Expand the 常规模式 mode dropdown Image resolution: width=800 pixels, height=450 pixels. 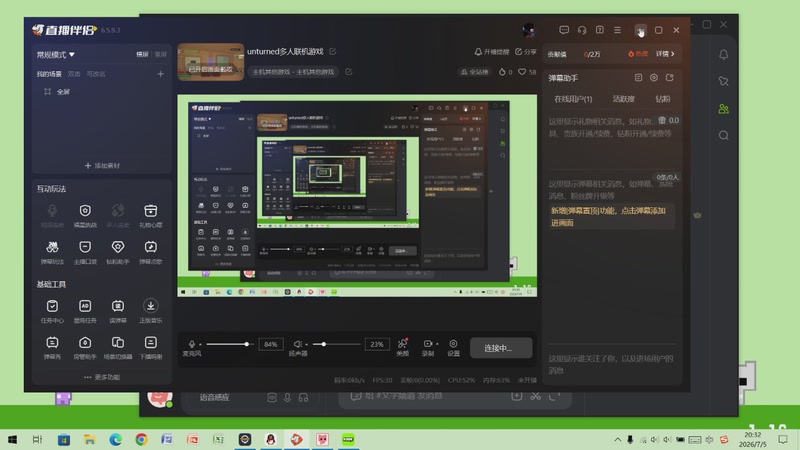[56, 55]
